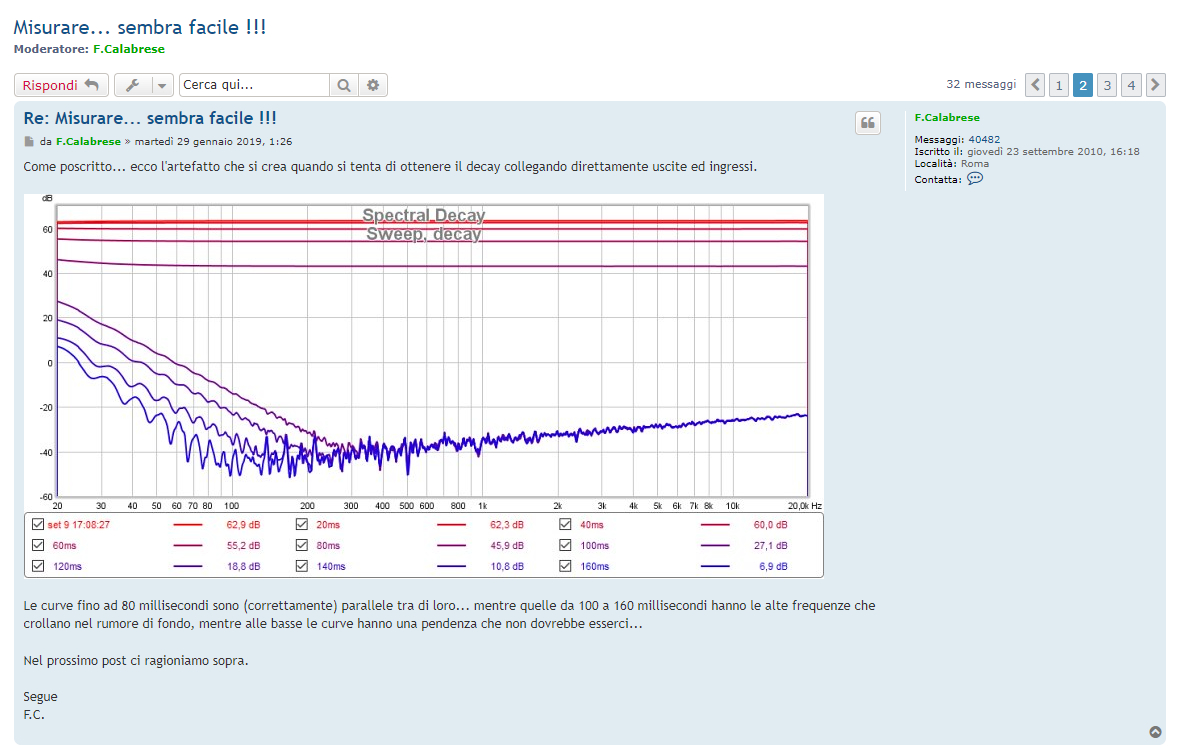
Task: Open the message count 40482 link
Action: [984, 139]
